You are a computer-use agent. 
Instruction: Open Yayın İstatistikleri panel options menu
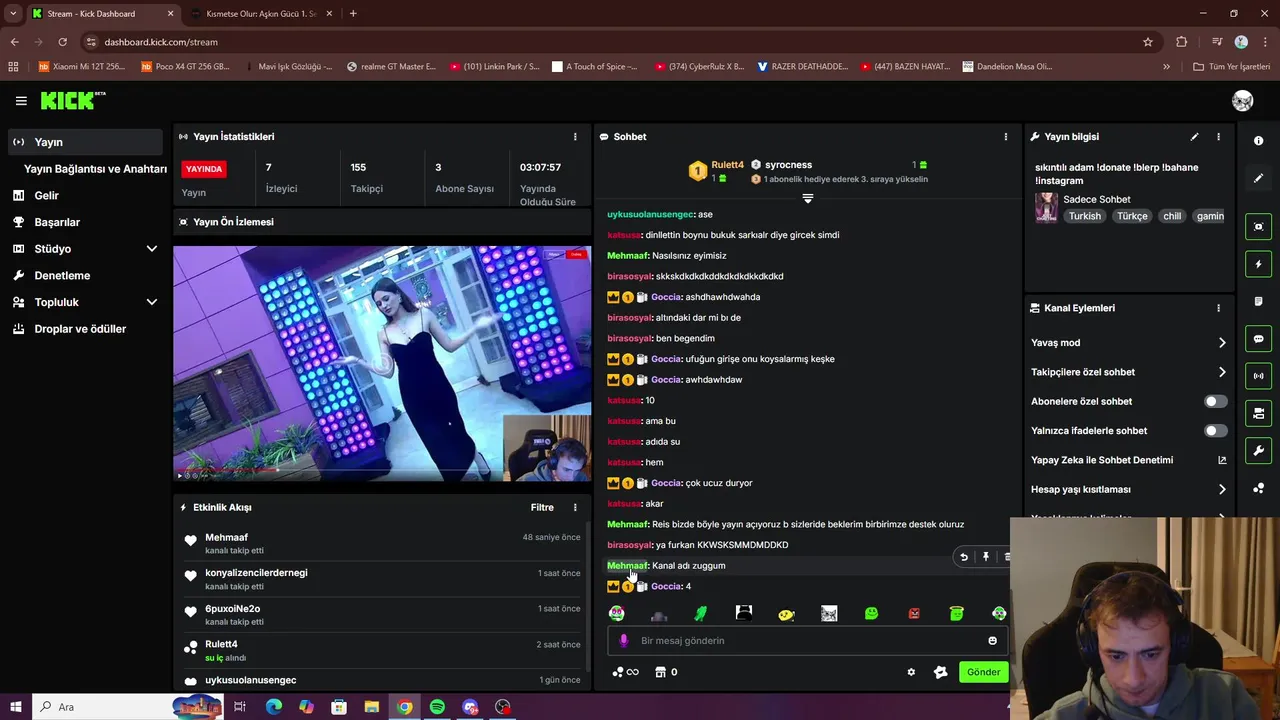click(x=575, y=137)
